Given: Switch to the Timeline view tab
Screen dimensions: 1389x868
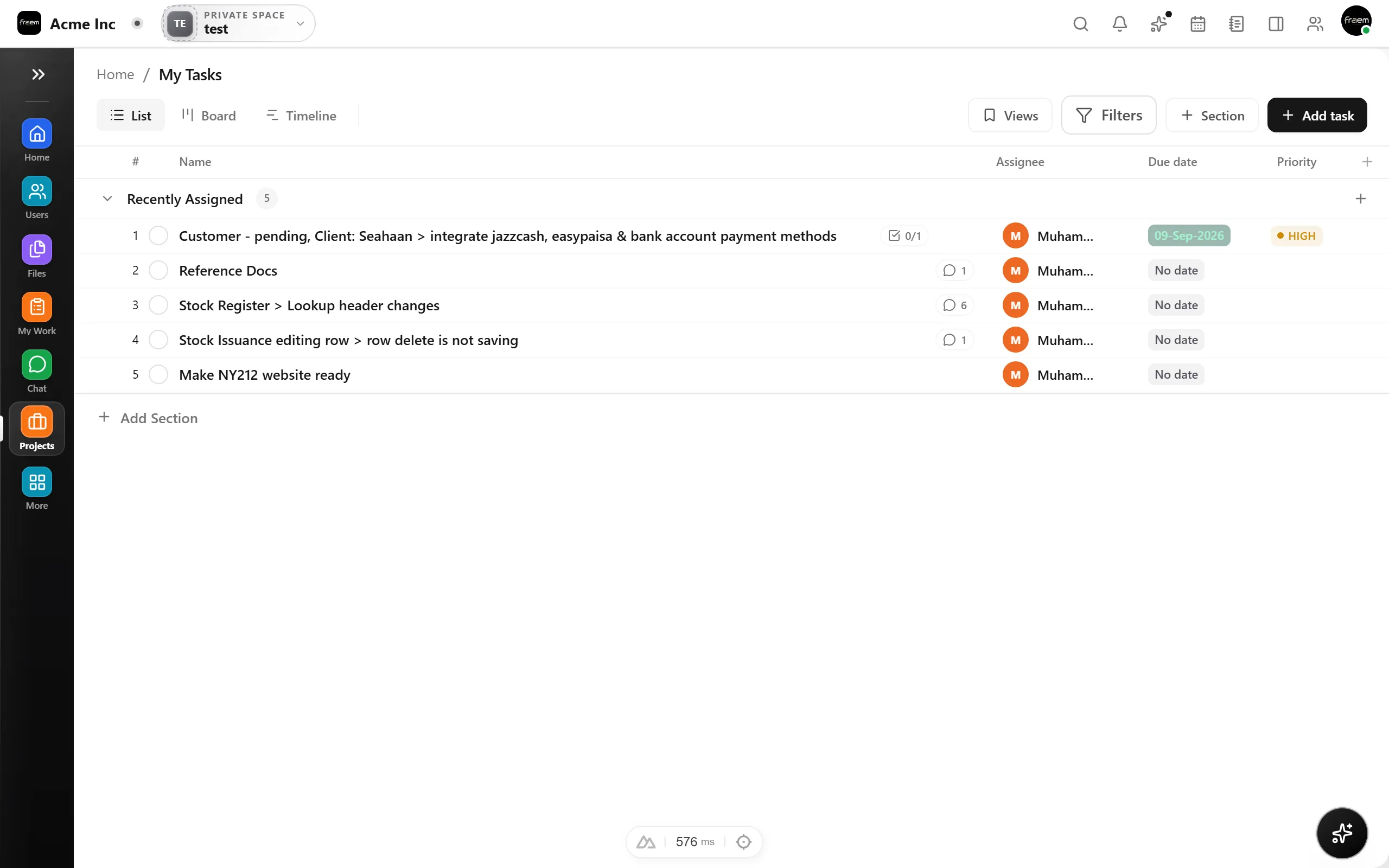Looking at the screenshot, I should click(301, 116).
